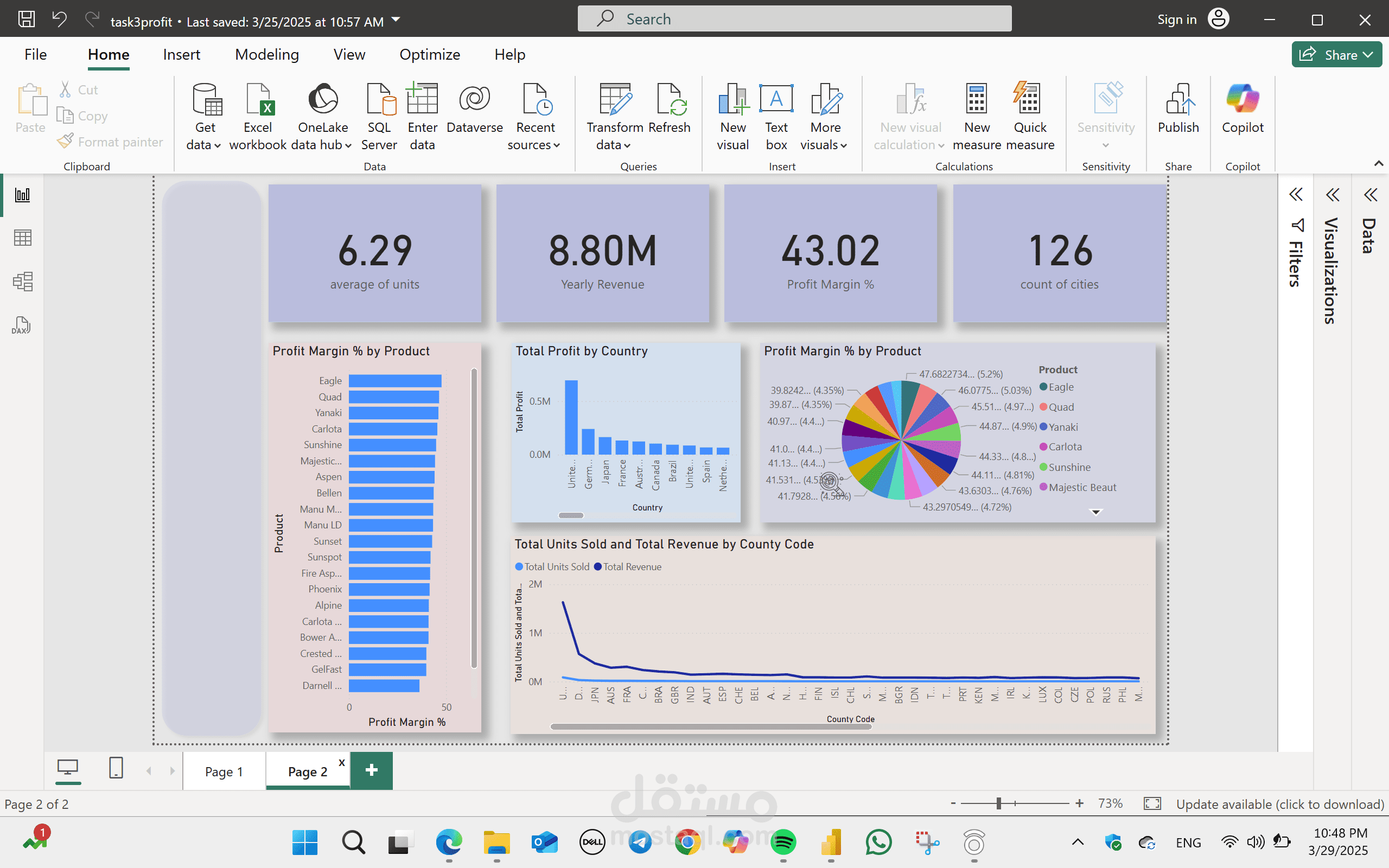
Task: Expand the Filters pane
Action: (1296, 195)
